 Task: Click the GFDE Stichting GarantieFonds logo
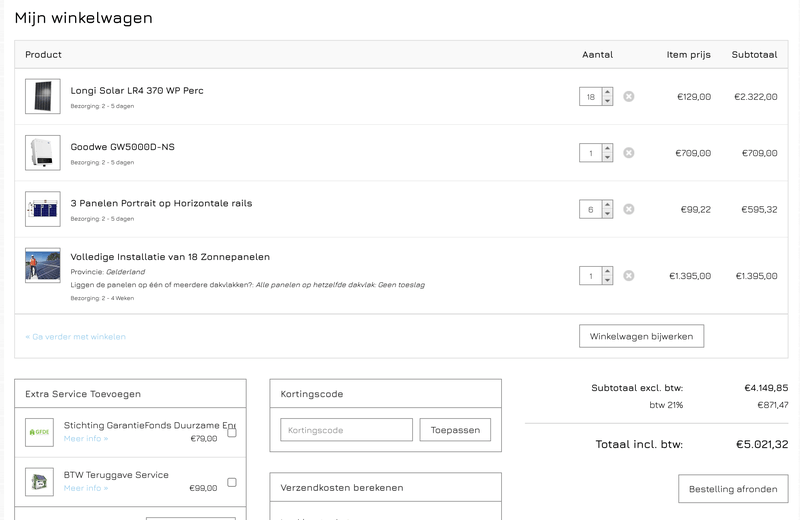click(39, 432)
